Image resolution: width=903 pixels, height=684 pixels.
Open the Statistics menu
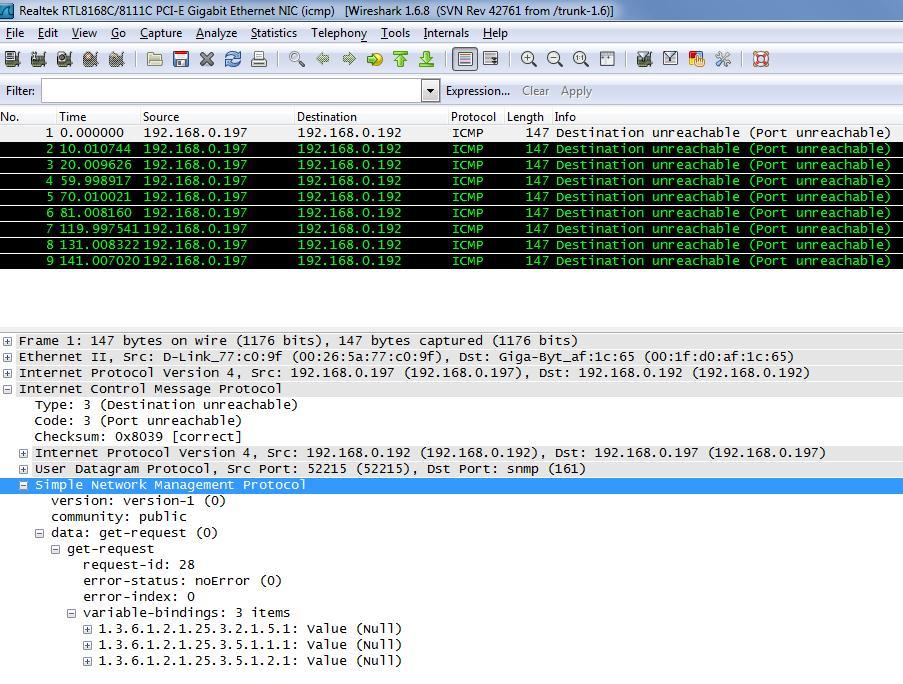click(x=274, y=33)
